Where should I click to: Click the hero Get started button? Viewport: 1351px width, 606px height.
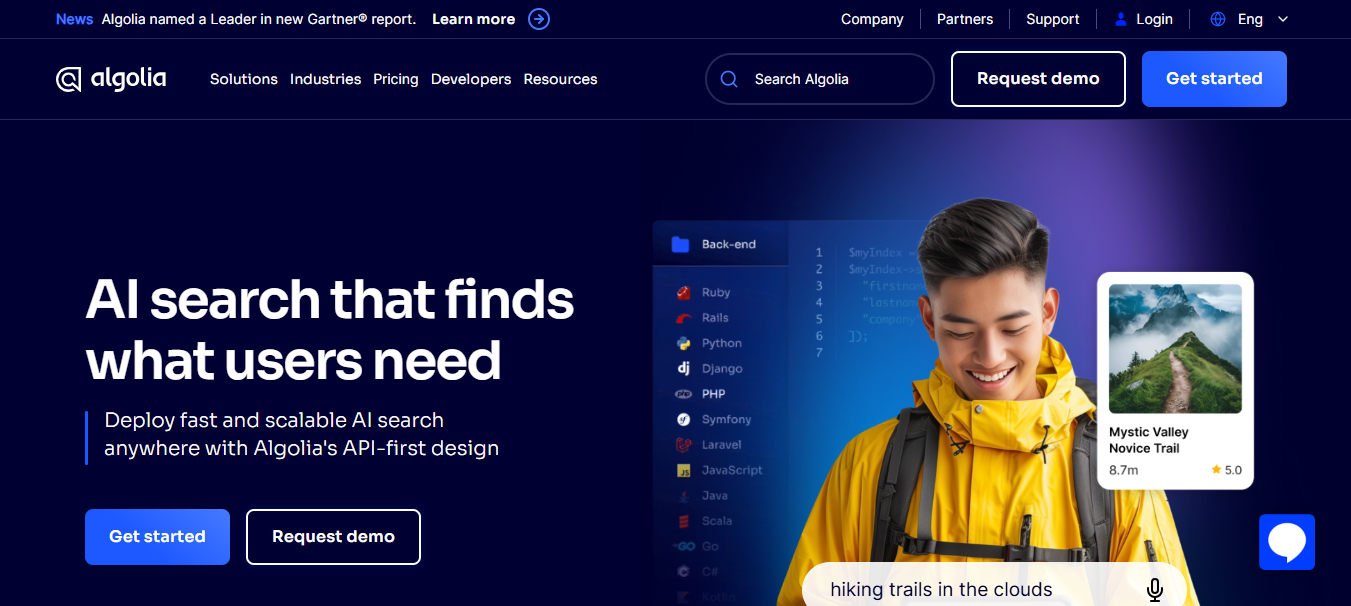point(157,537)
